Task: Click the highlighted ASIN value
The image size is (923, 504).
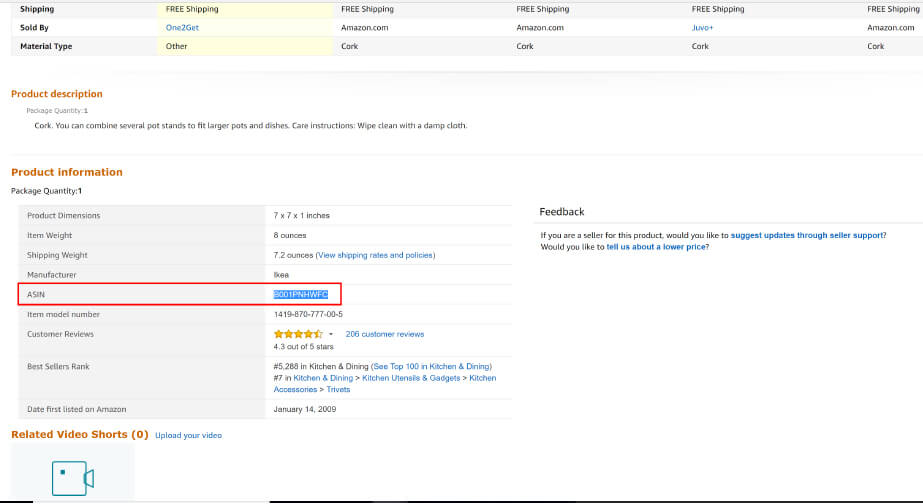Action: 301,294
